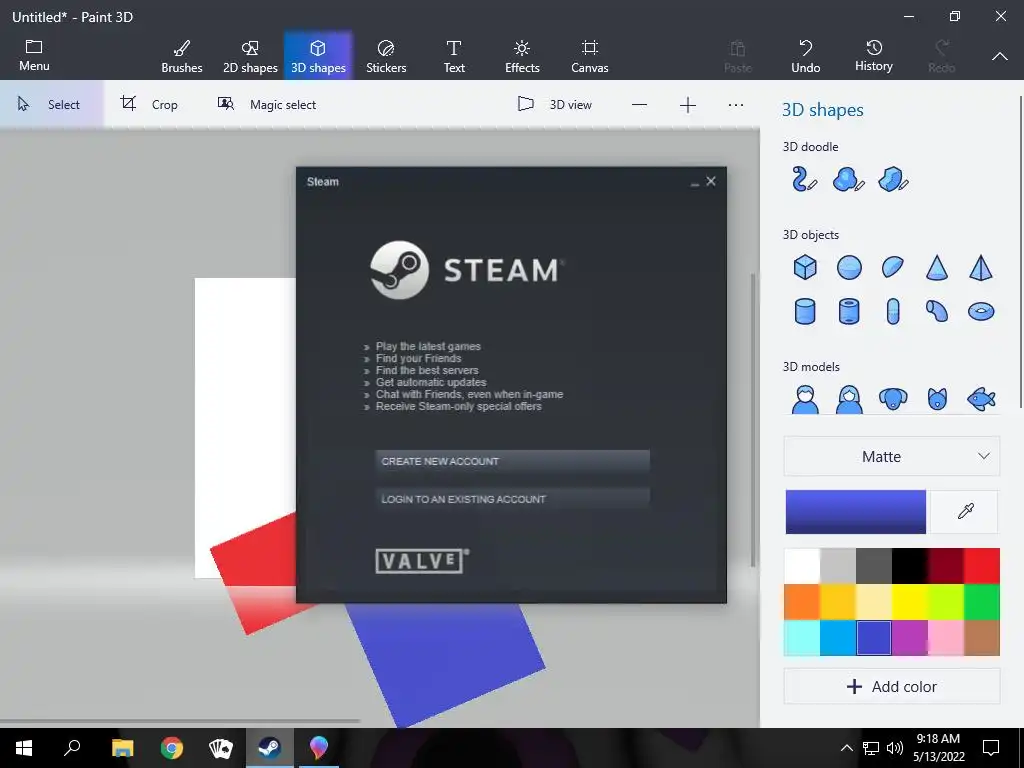Activate the Select tool
Image resolution: width=1024 pixels, height=768 pixels.
pyautogui.click(x=51, y=104)
